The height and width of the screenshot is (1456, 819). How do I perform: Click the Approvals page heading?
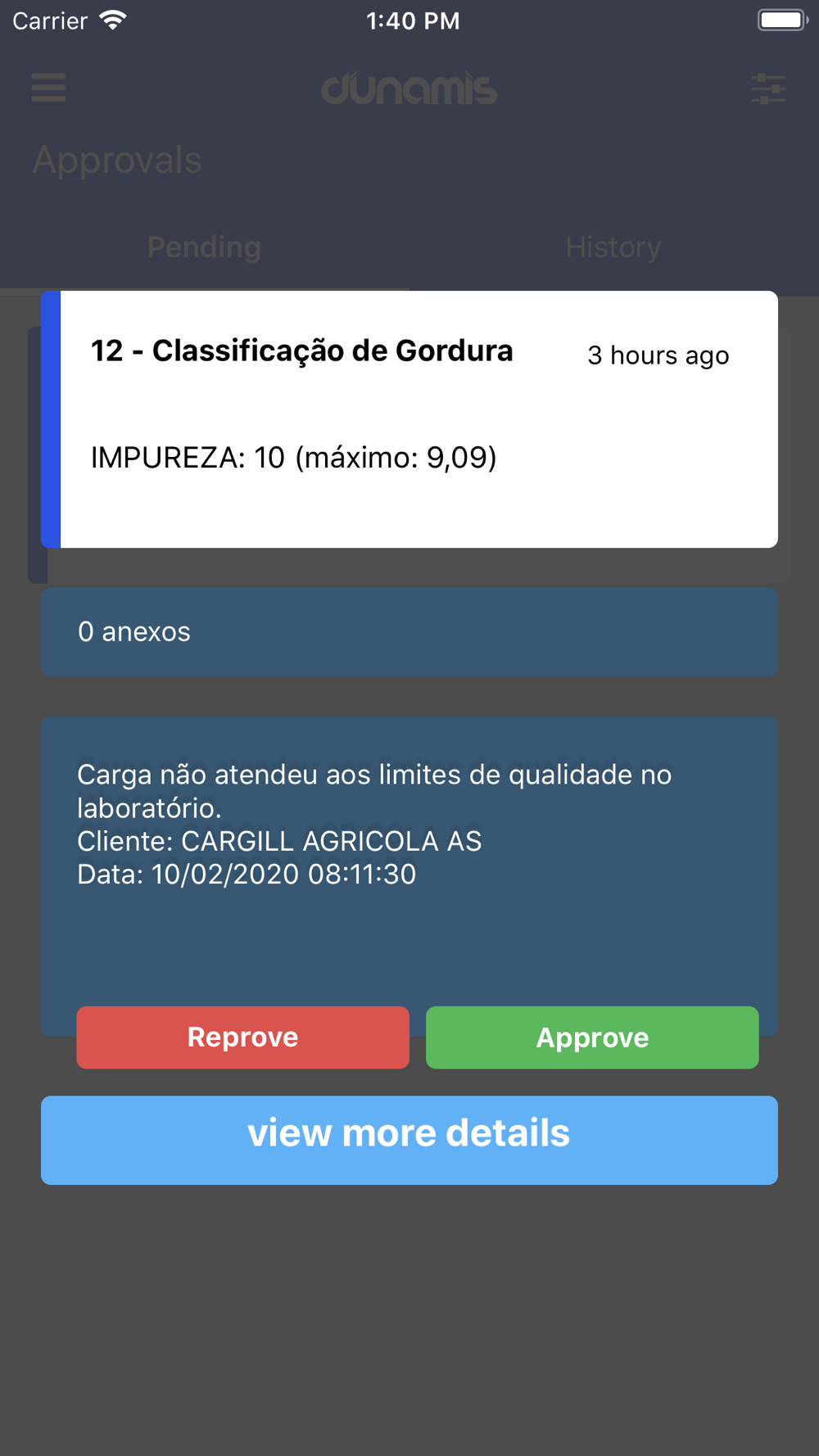(117, 160)
